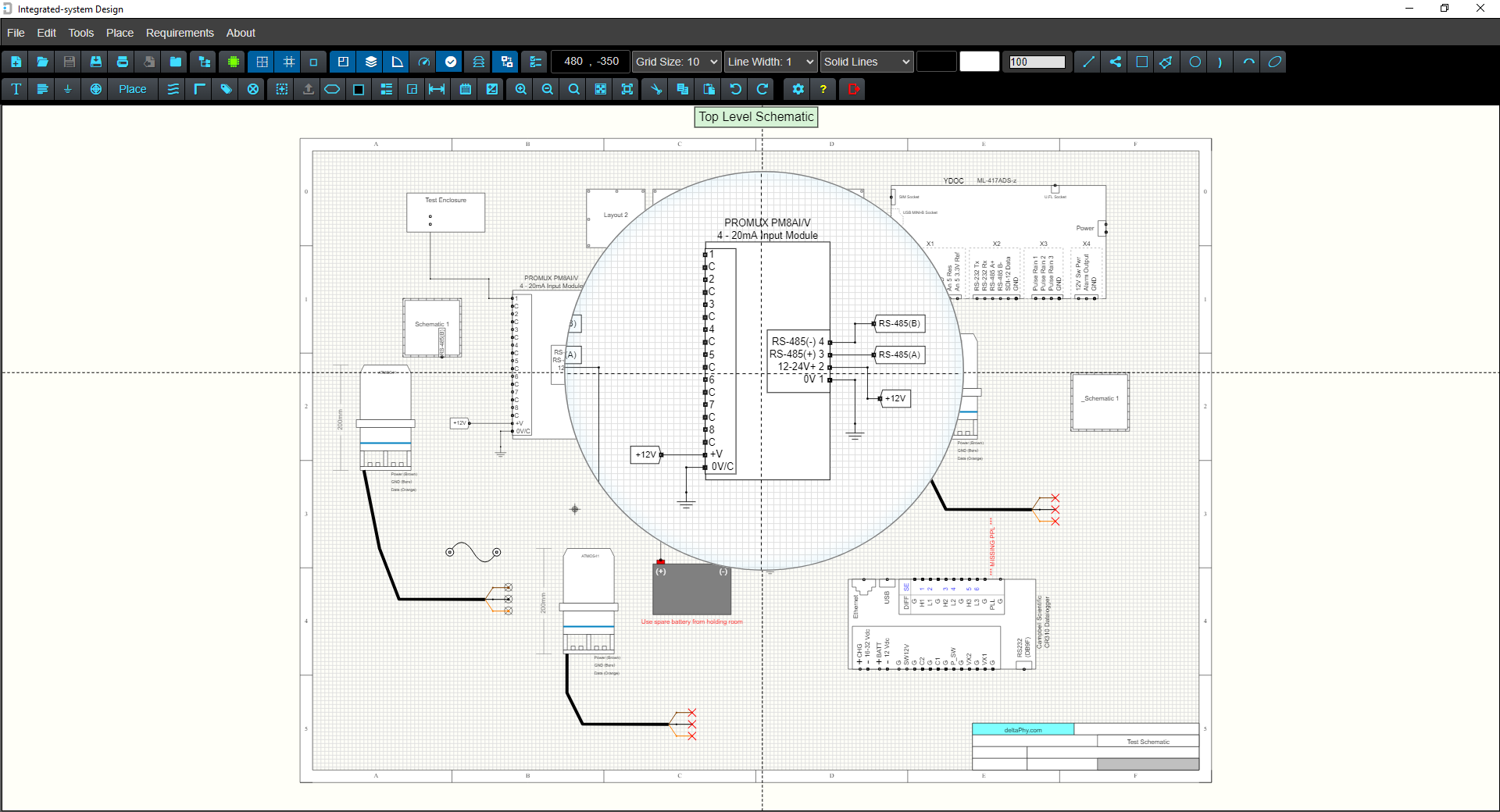1500x812 pixels.
Task: Click the print icon
Action: coord(123,62)
